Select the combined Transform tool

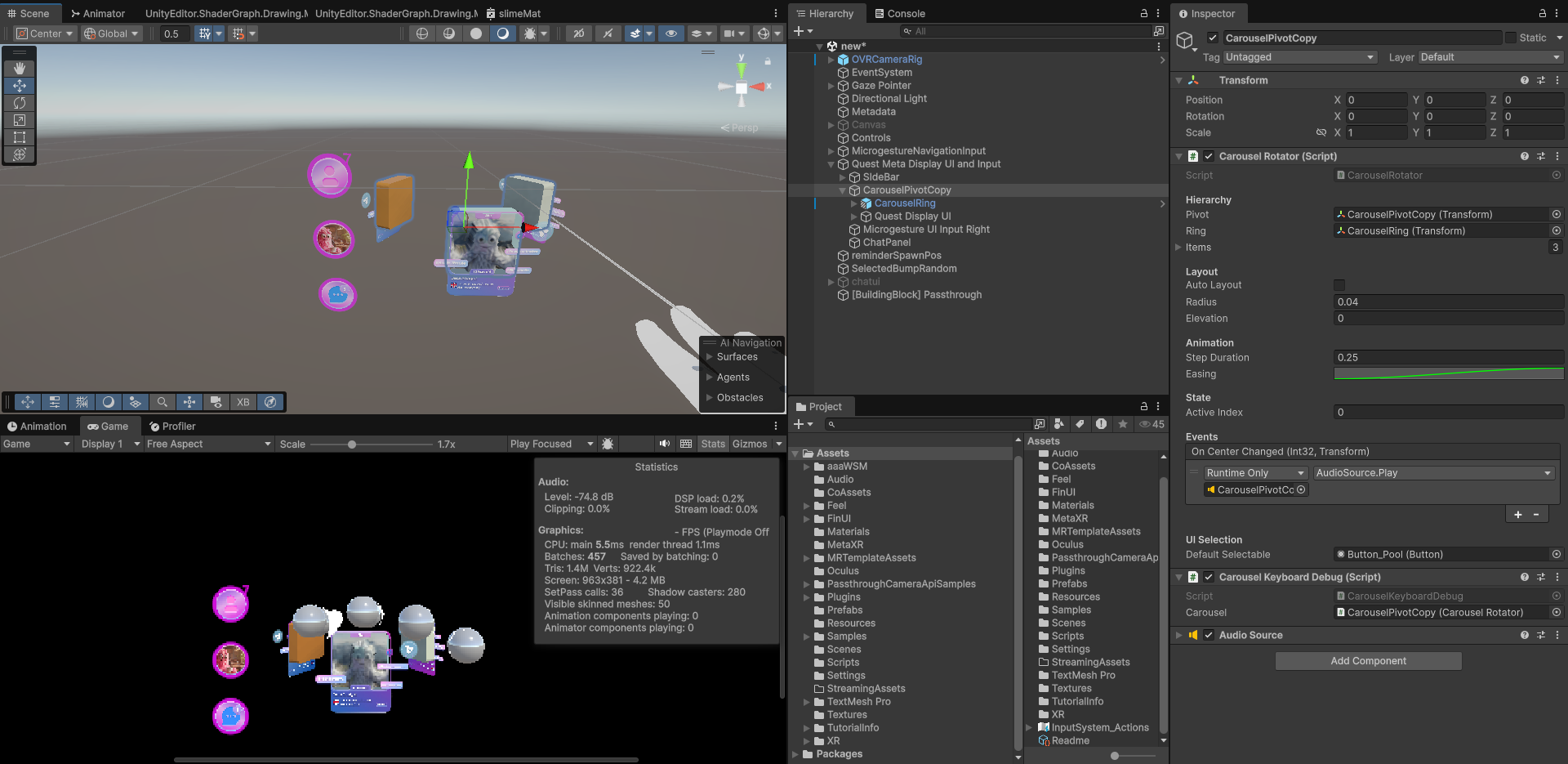[x=20, y=154]
